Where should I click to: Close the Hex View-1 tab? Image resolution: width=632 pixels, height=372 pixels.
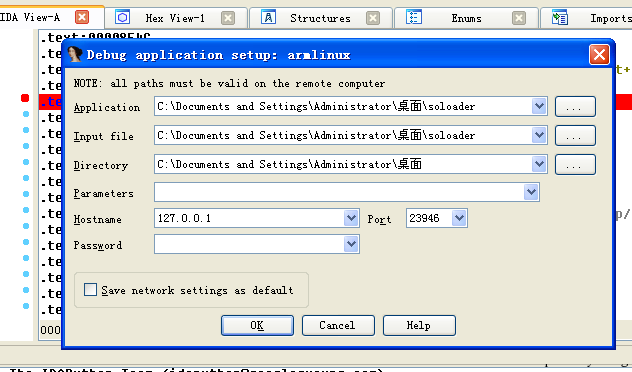228,18
